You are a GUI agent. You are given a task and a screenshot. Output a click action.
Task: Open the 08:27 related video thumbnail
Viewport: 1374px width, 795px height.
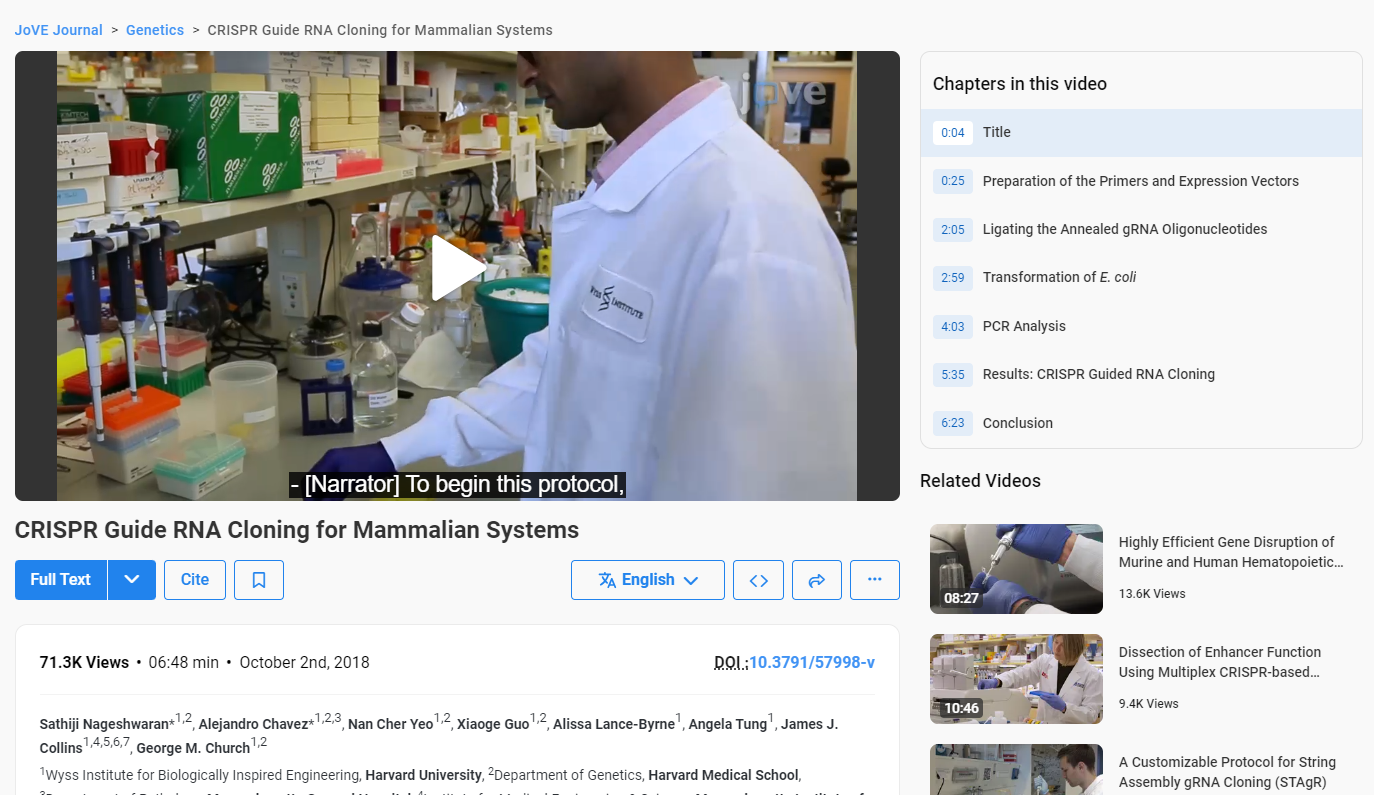(1016, 569)
